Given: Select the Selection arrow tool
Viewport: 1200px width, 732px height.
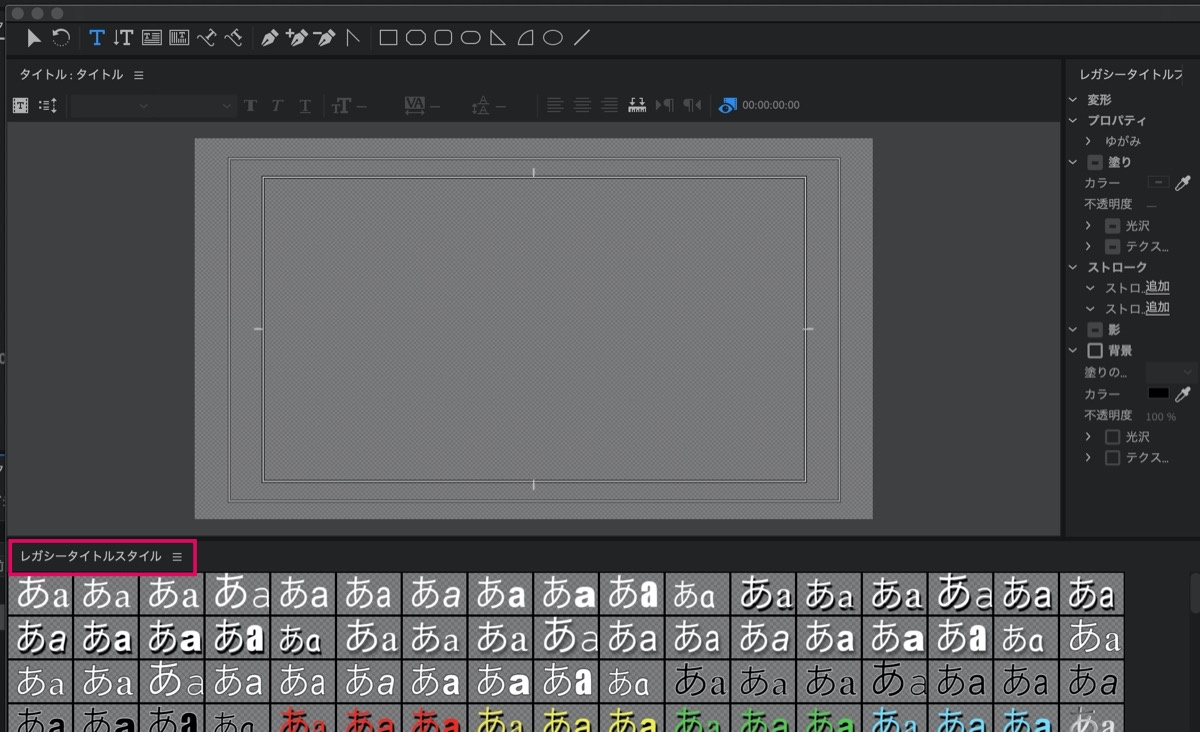Looking at the screenshot, I should (34, 38).
